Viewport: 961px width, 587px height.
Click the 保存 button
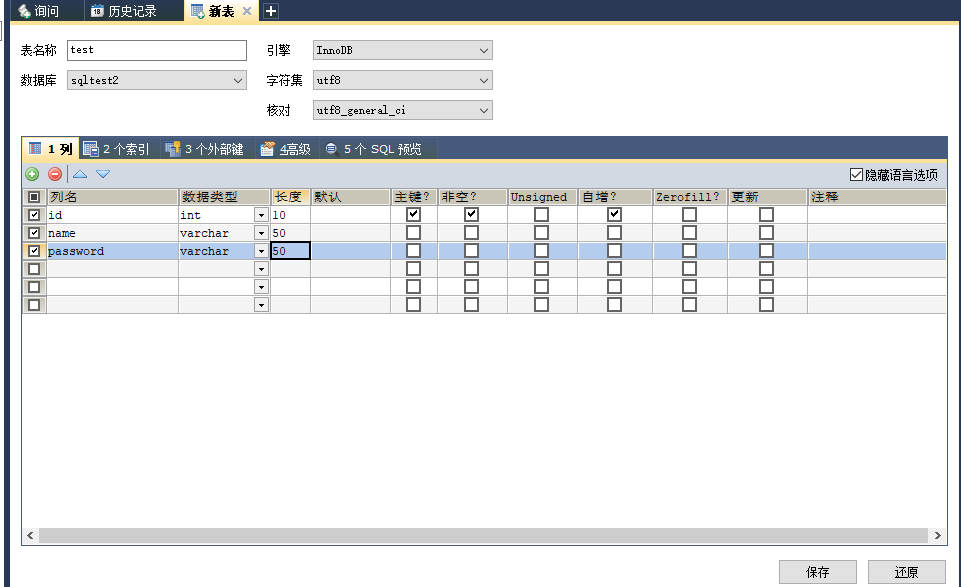pyautogui.click(x=818, y=572)
